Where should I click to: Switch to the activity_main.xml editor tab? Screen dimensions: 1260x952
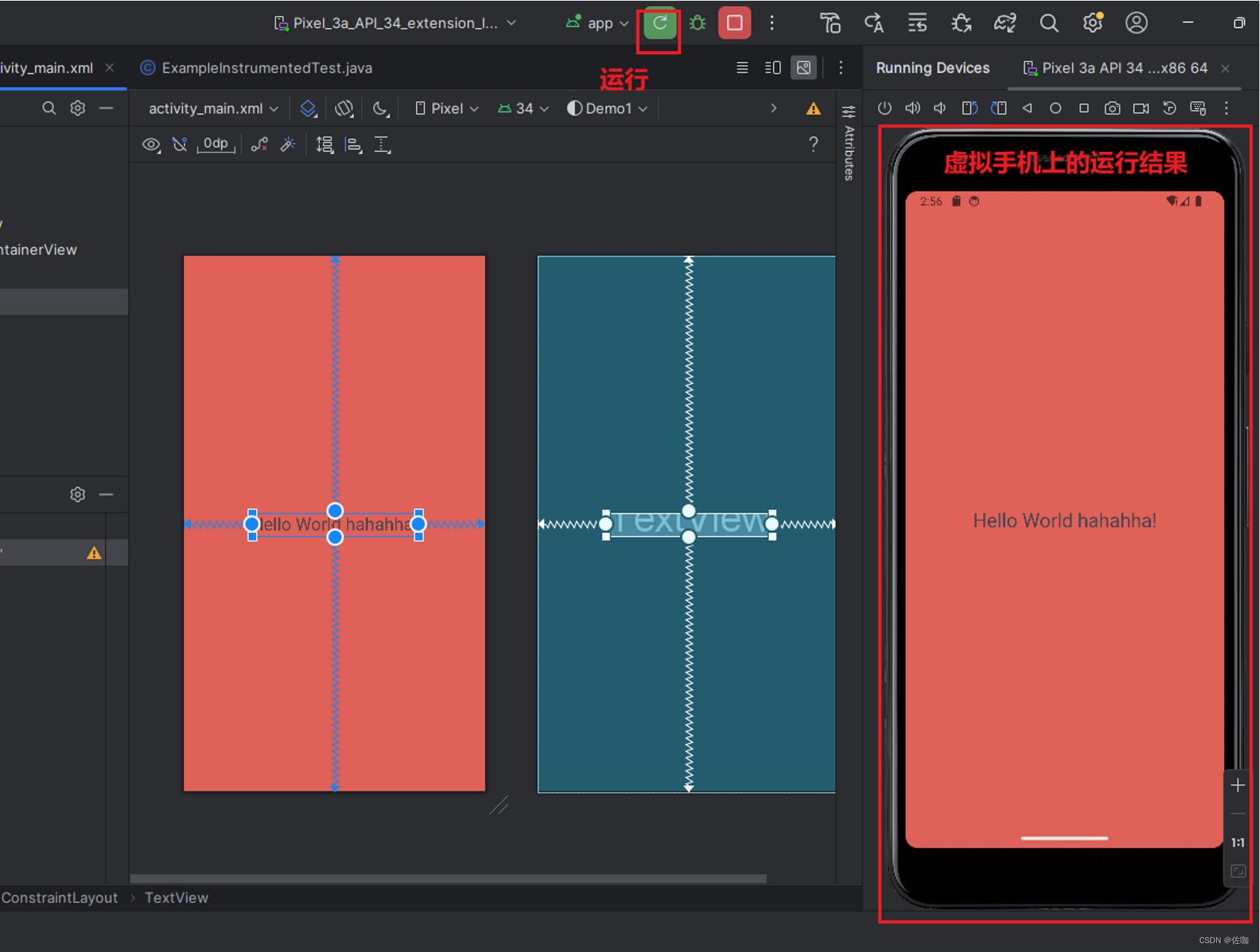pos(47,68)
